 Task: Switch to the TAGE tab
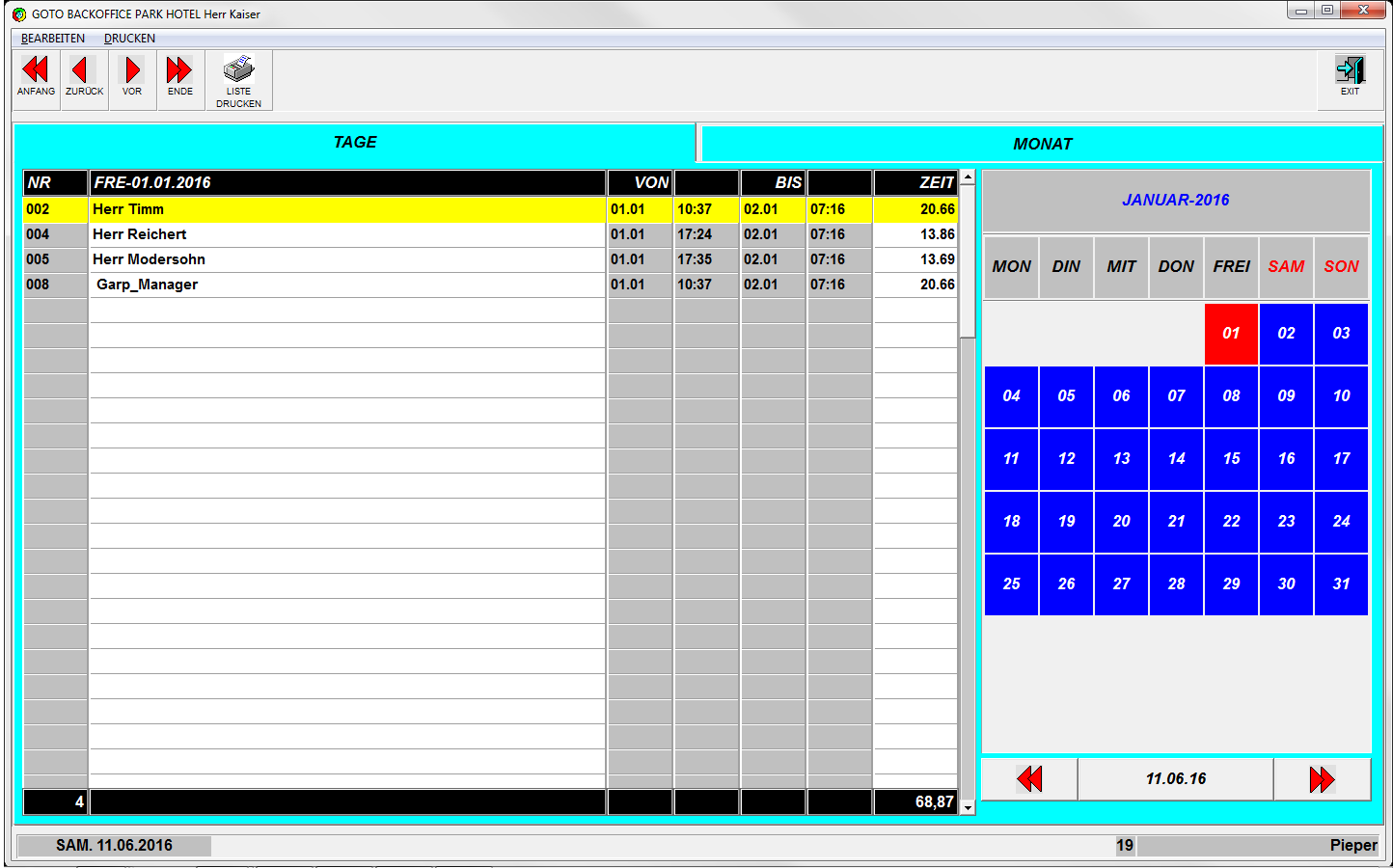(354, 143)
